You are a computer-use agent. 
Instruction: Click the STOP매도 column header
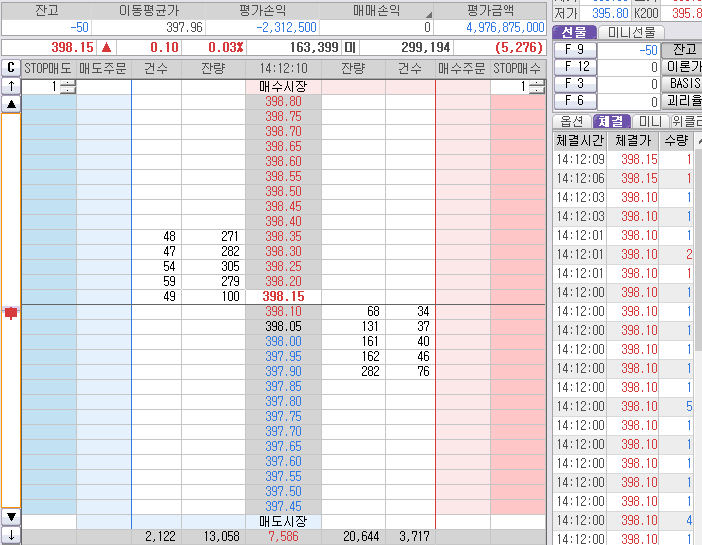[49, 68]
